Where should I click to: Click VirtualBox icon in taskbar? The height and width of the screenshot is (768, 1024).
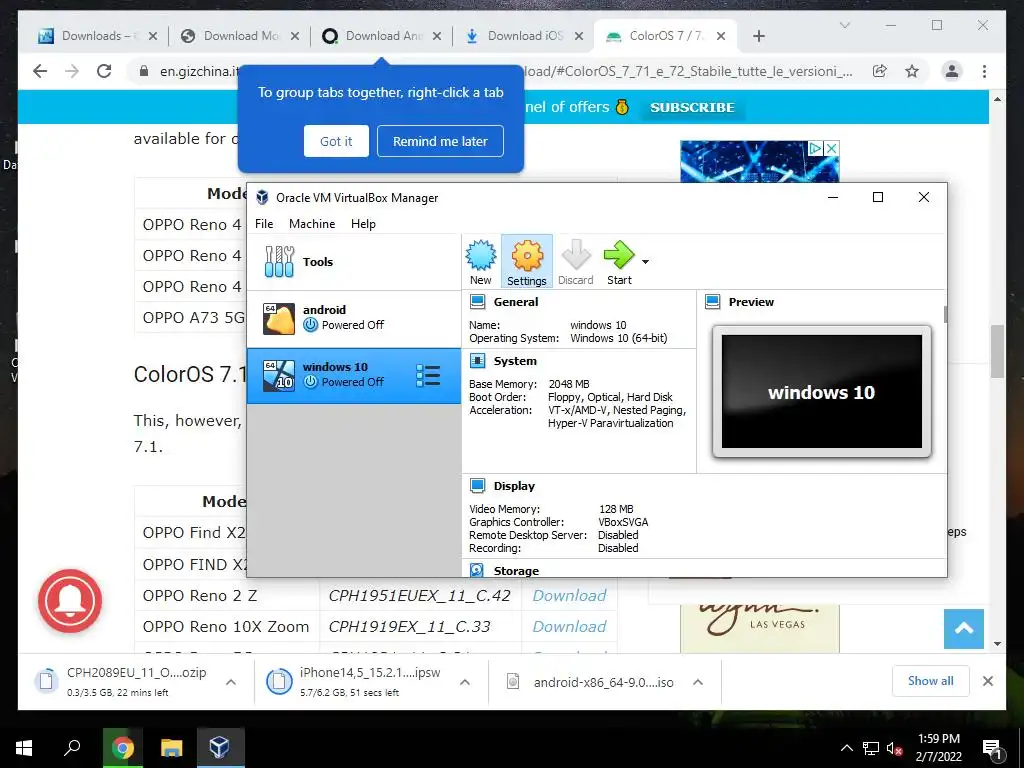219,748
